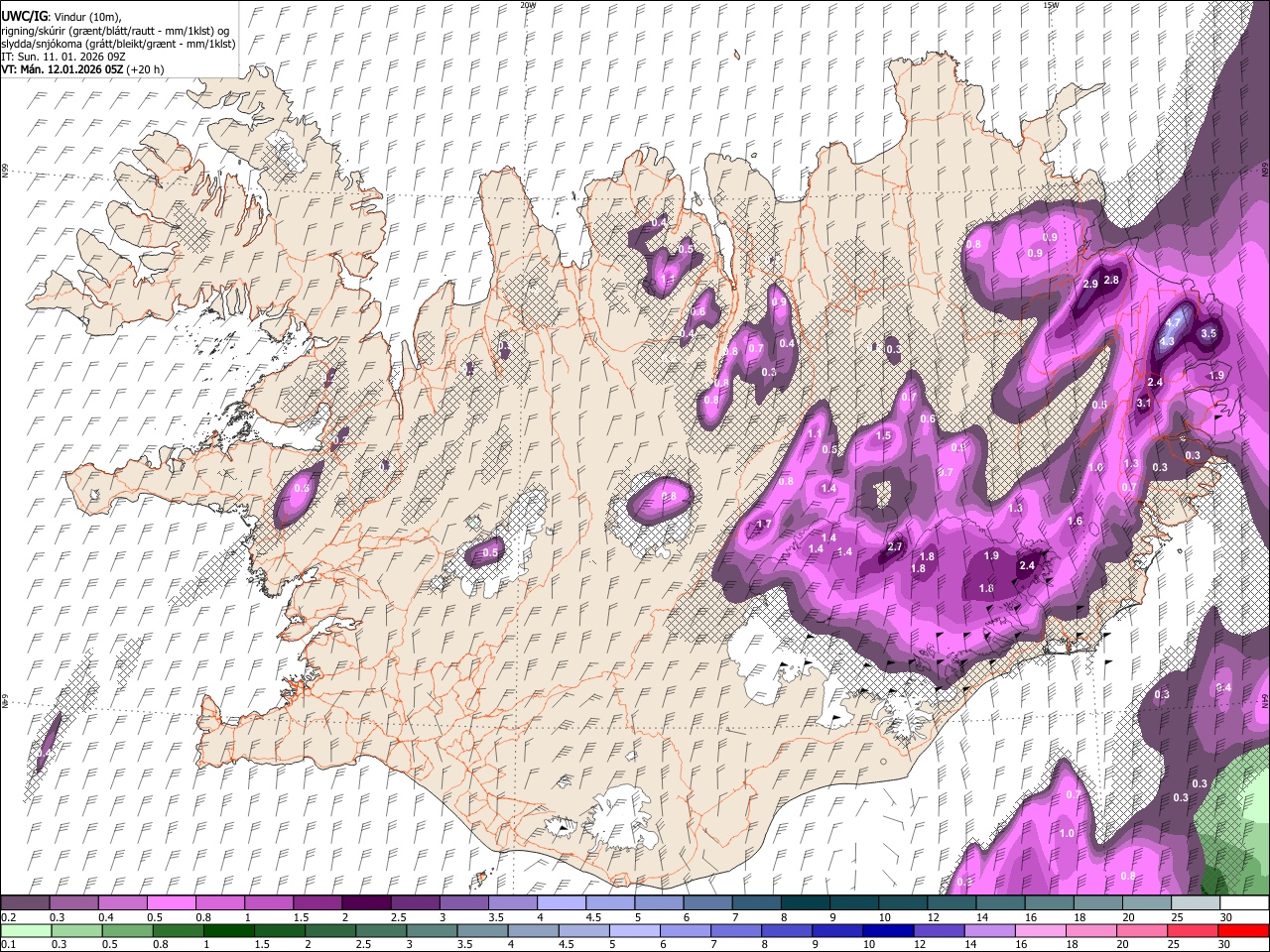Click the '(+20 h)' forecast offset text

point(146,70)
